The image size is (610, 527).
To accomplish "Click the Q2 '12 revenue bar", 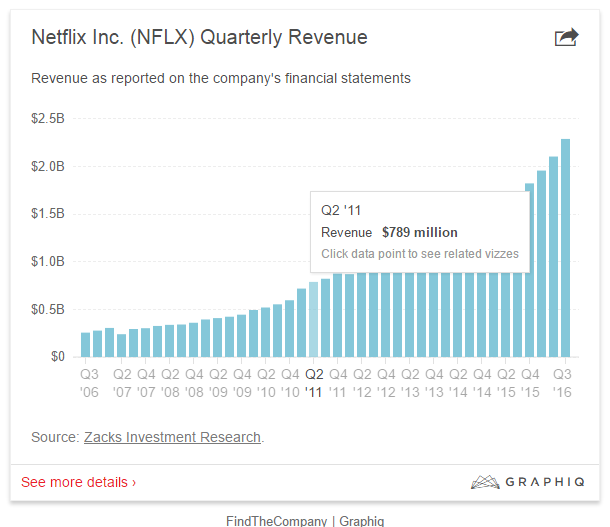I will tap(362, 315).
